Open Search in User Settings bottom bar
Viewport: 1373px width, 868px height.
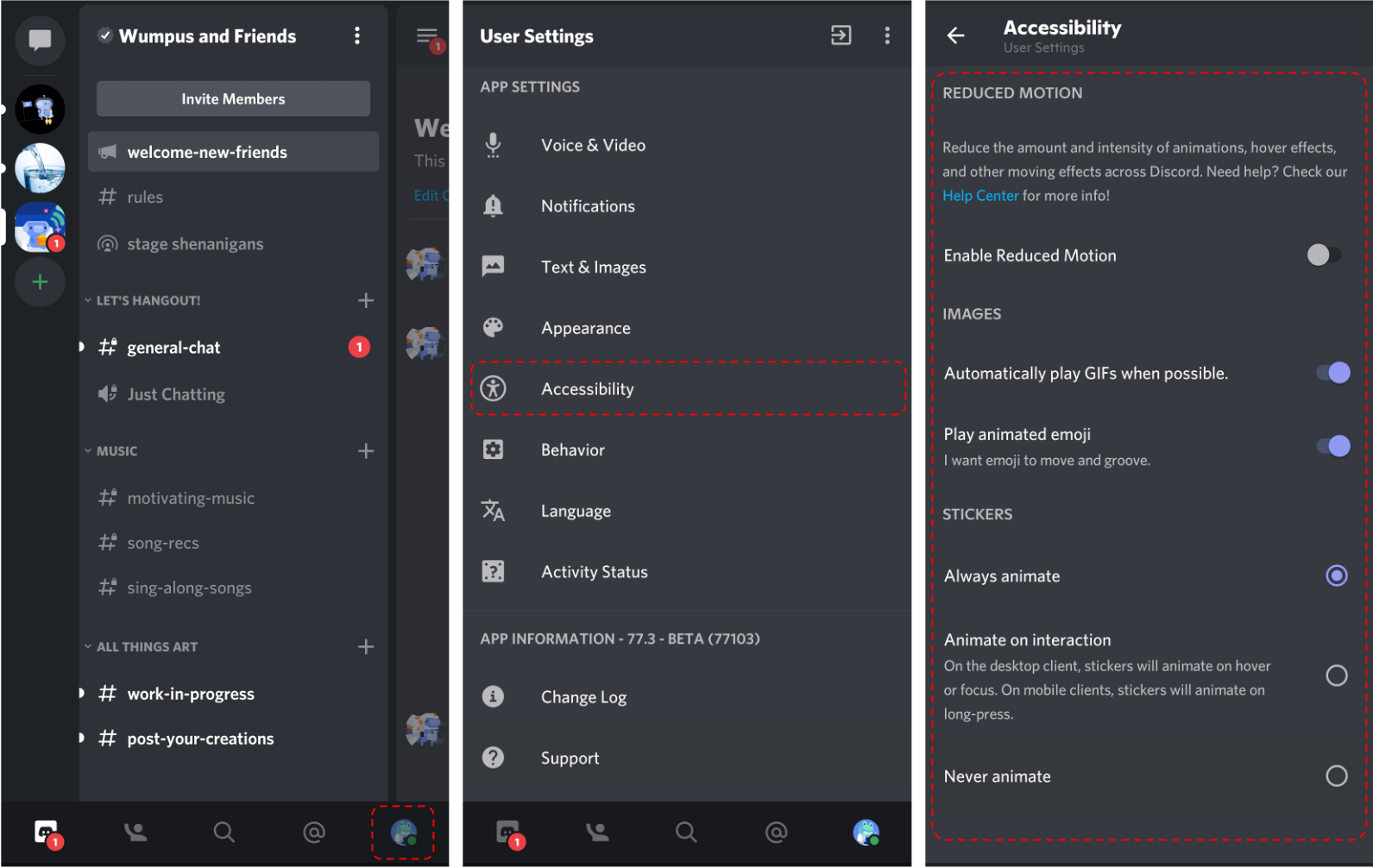coord(686,832)
